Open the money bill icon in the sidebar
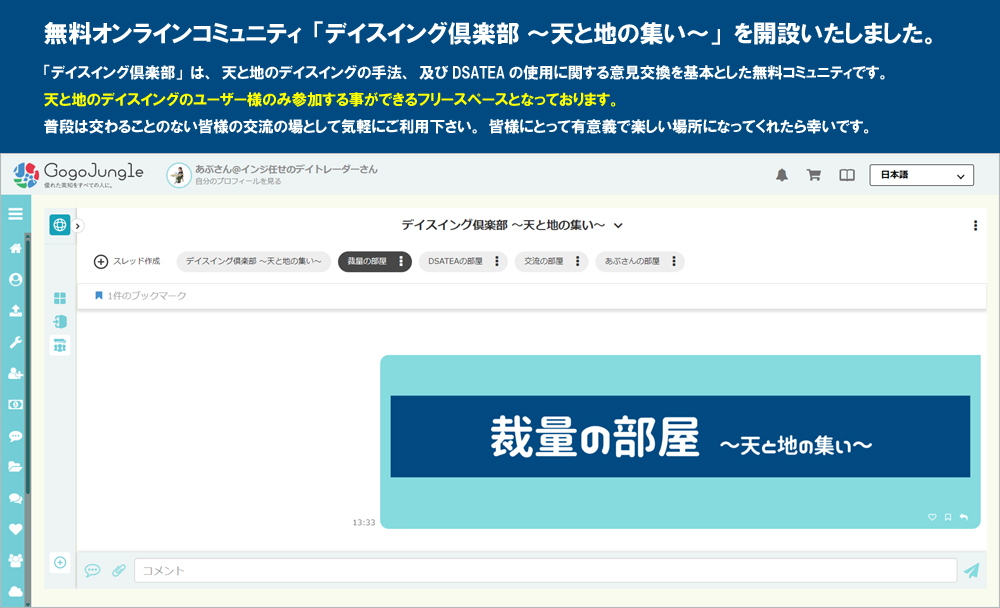 [x=15, y=404]
